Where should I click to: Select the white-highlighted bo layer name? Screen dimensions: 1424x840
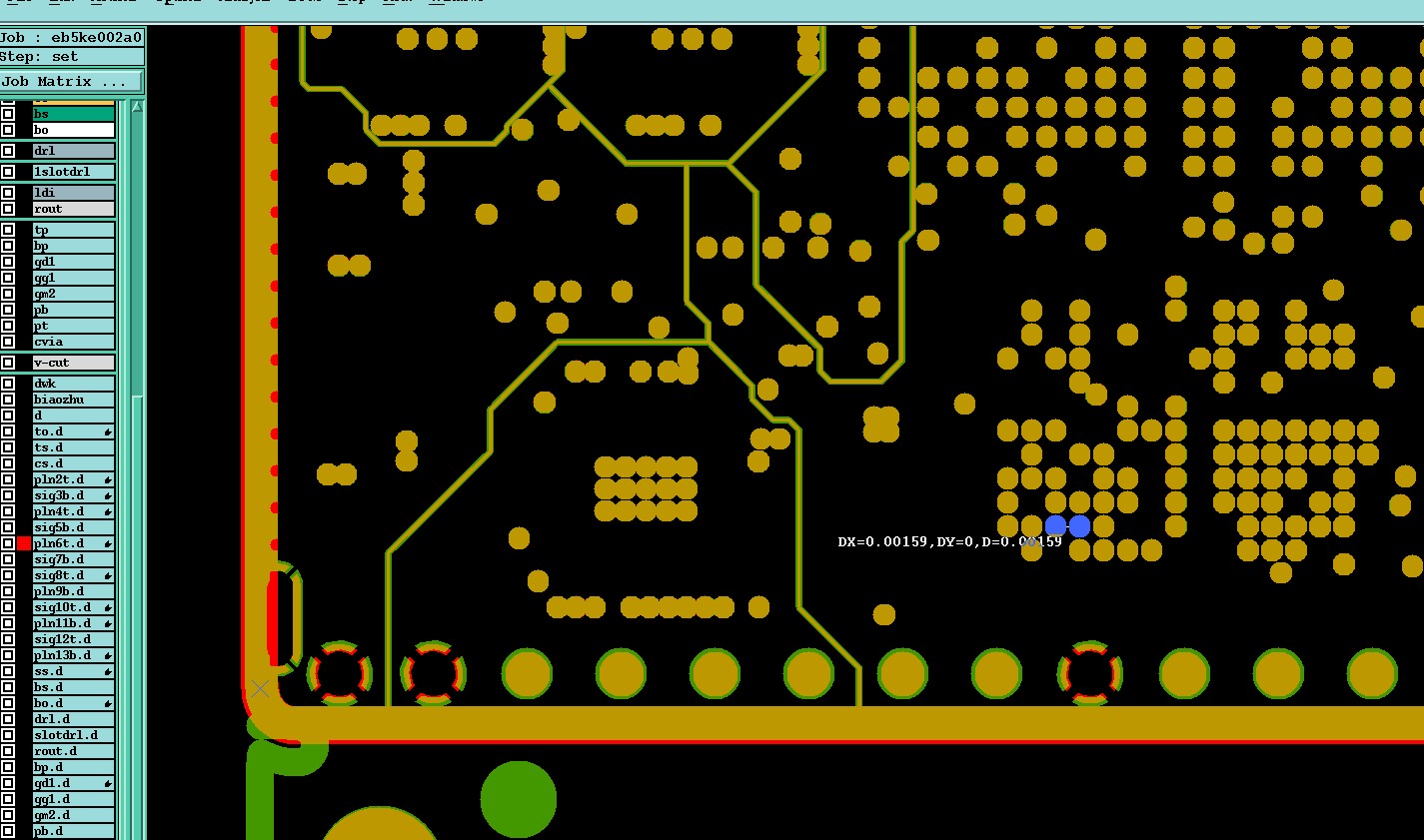tap(74, 130)
